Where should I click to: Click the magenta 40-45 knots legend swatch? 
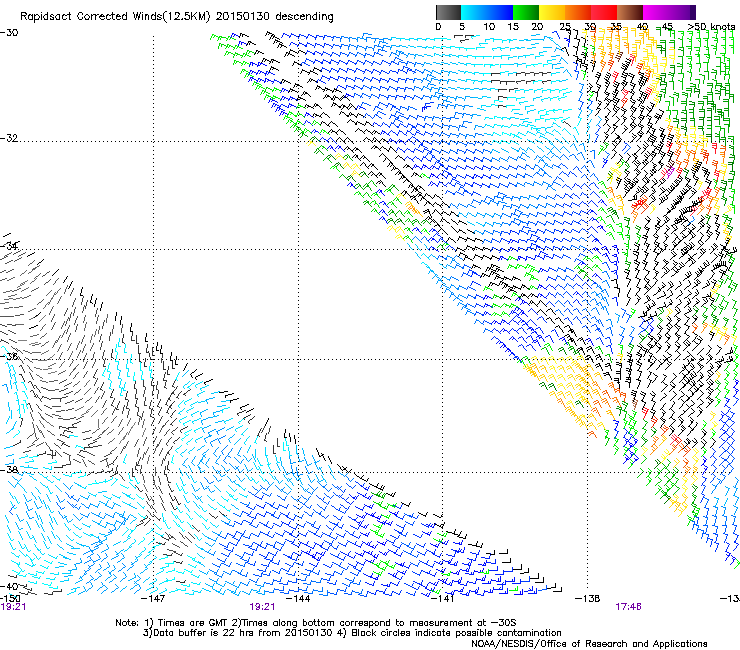click(656, 12)
